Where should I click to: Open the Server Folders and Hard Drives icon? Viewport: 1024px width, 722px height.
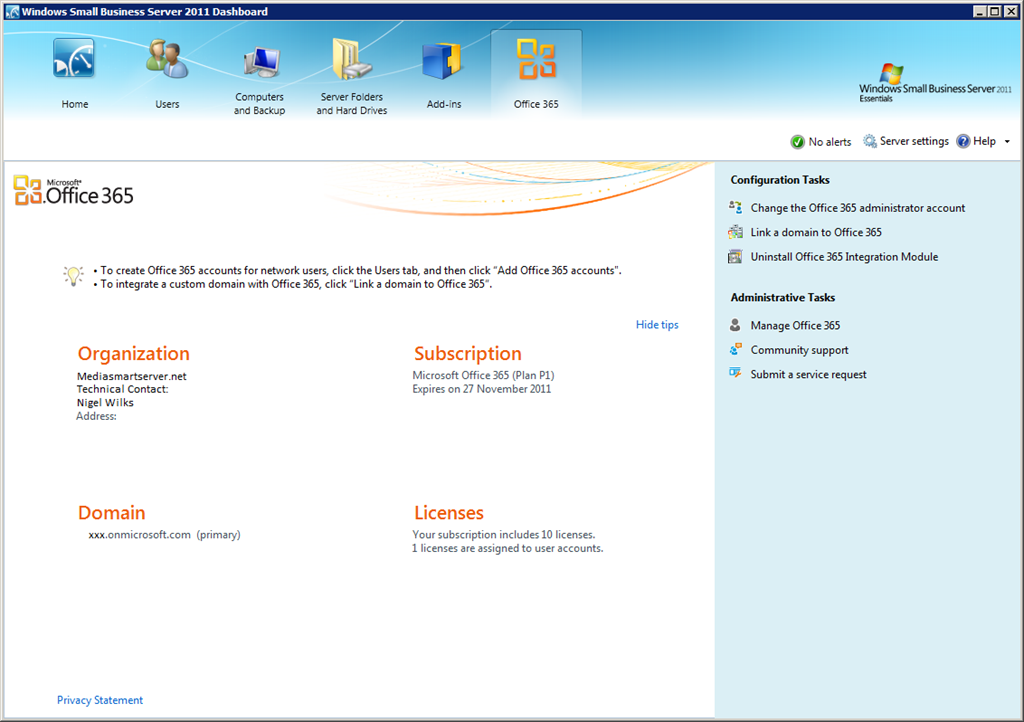point(352,59)
